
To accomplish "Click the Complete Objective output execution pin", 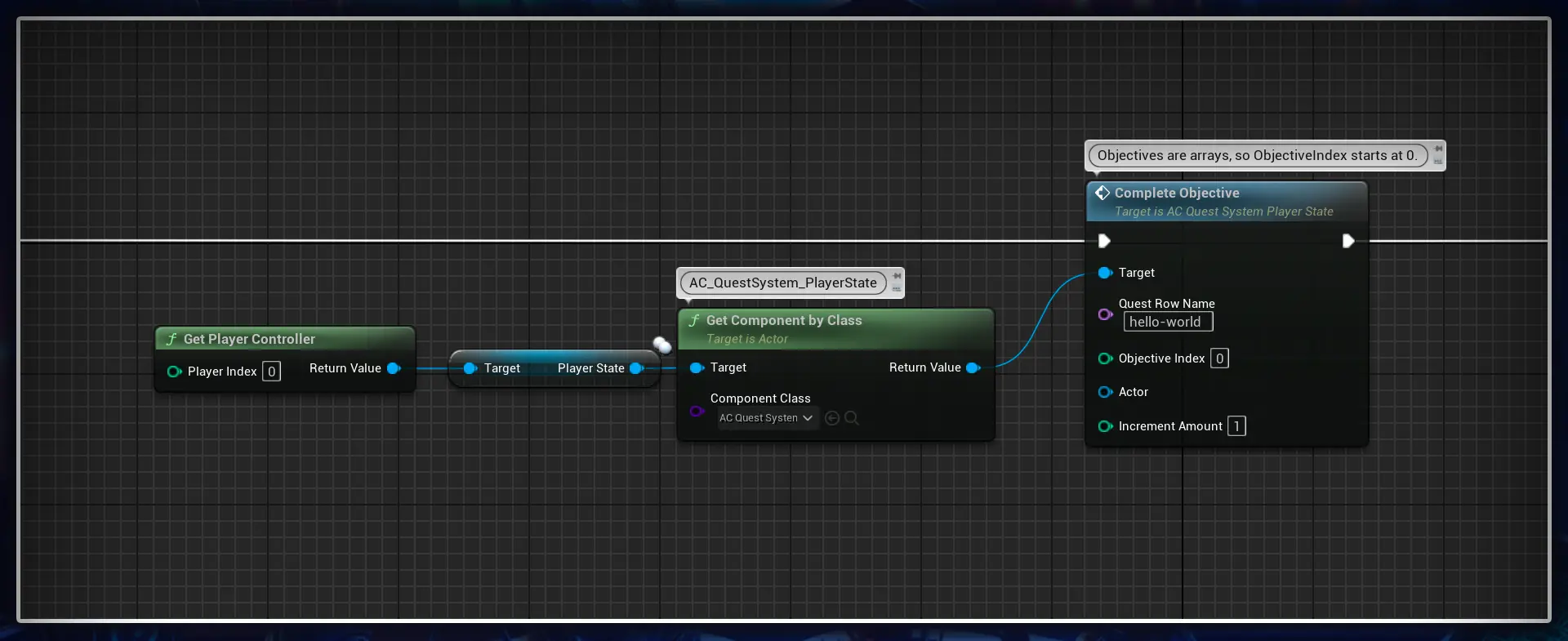I will click(1348, 241).
